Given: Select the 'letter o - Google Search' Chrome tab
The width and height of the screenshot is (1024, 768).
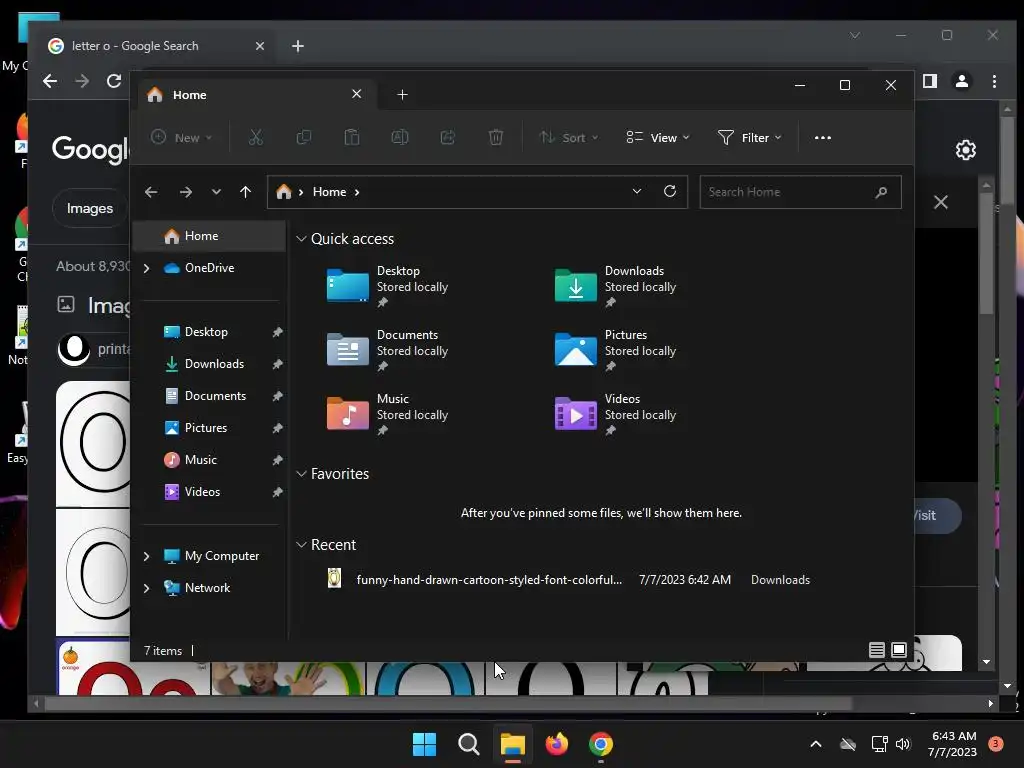Looking at the screenshot, I should pyautogui.click(x=155, y=46).
